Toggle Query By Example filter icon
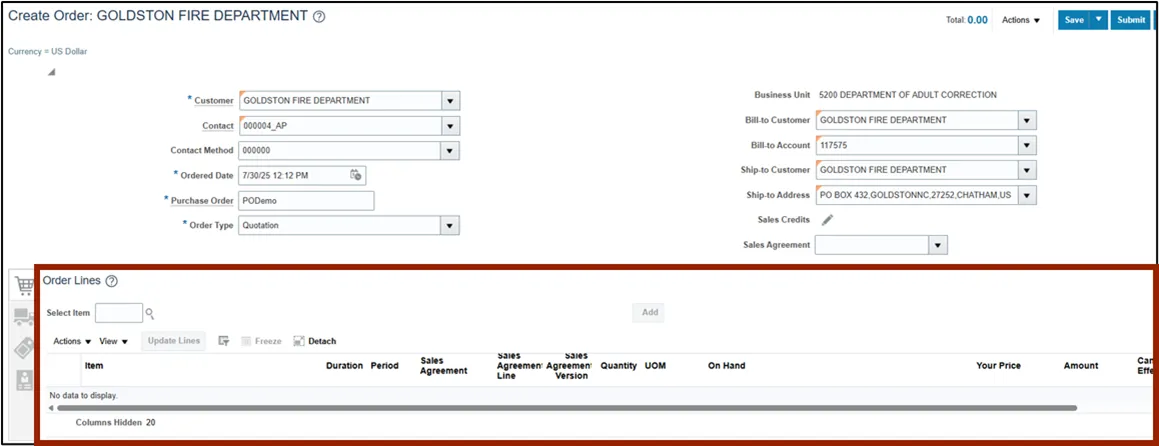1159x446 pixels. click(x=224, y=341)
